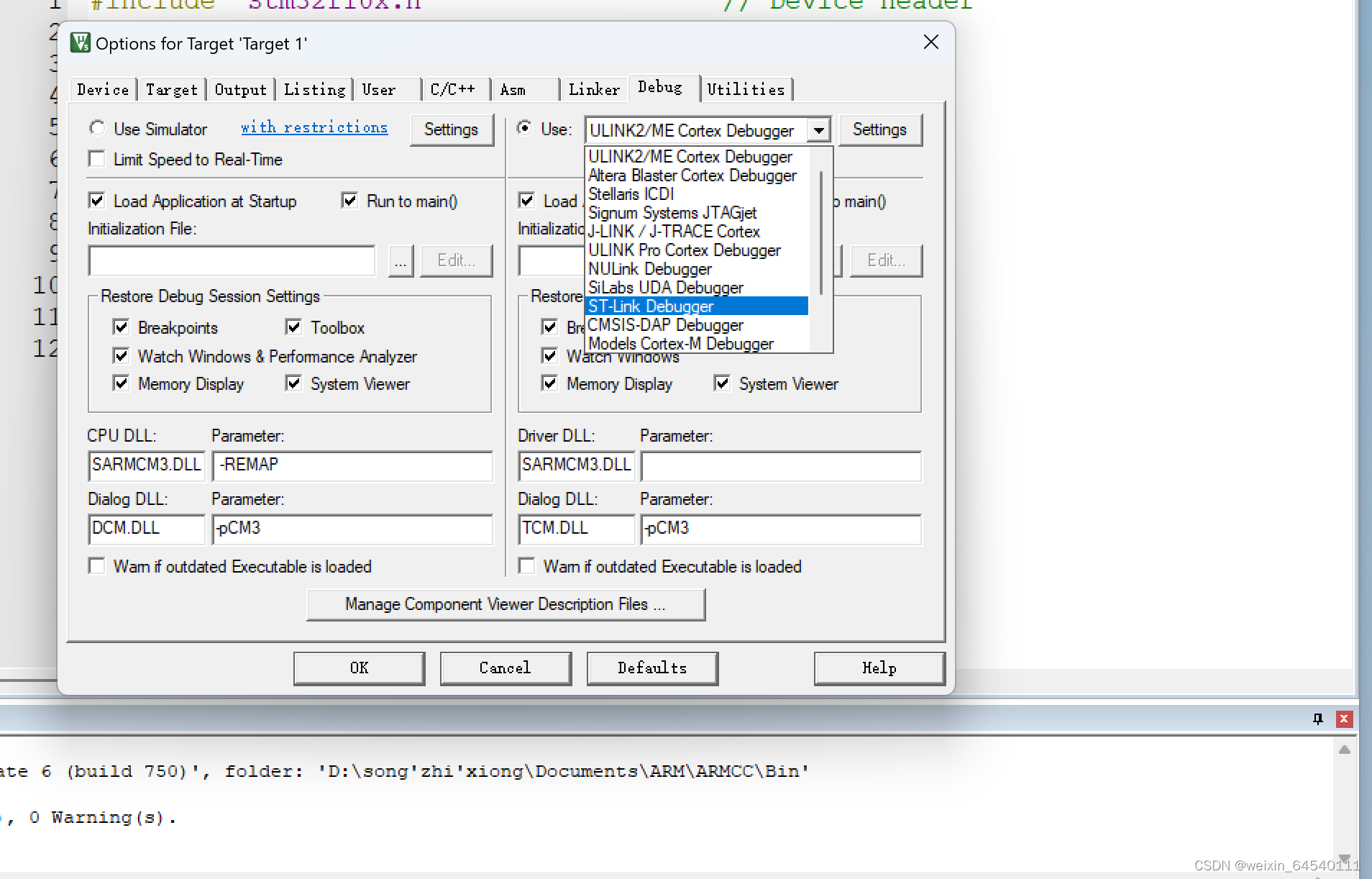This screenshot has width=1372, height=879.
Task: Open the debugger selection dropdown
Action: point(819,130)
